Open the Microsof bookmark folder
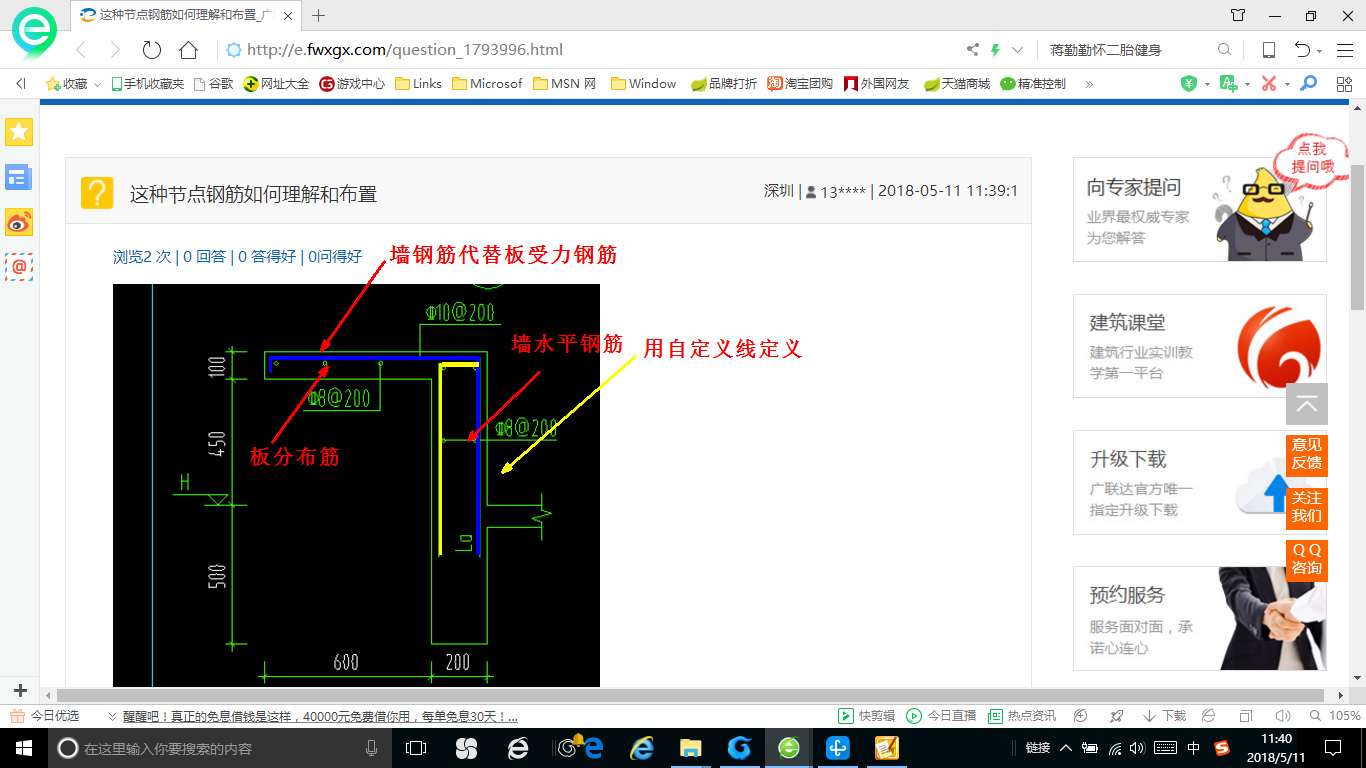This screenshot has width=1366, height=768. pyautogui.click(x=487, y=84)
